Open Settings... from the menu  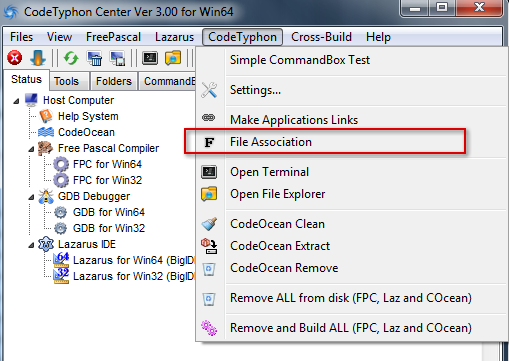click(351, 90)
